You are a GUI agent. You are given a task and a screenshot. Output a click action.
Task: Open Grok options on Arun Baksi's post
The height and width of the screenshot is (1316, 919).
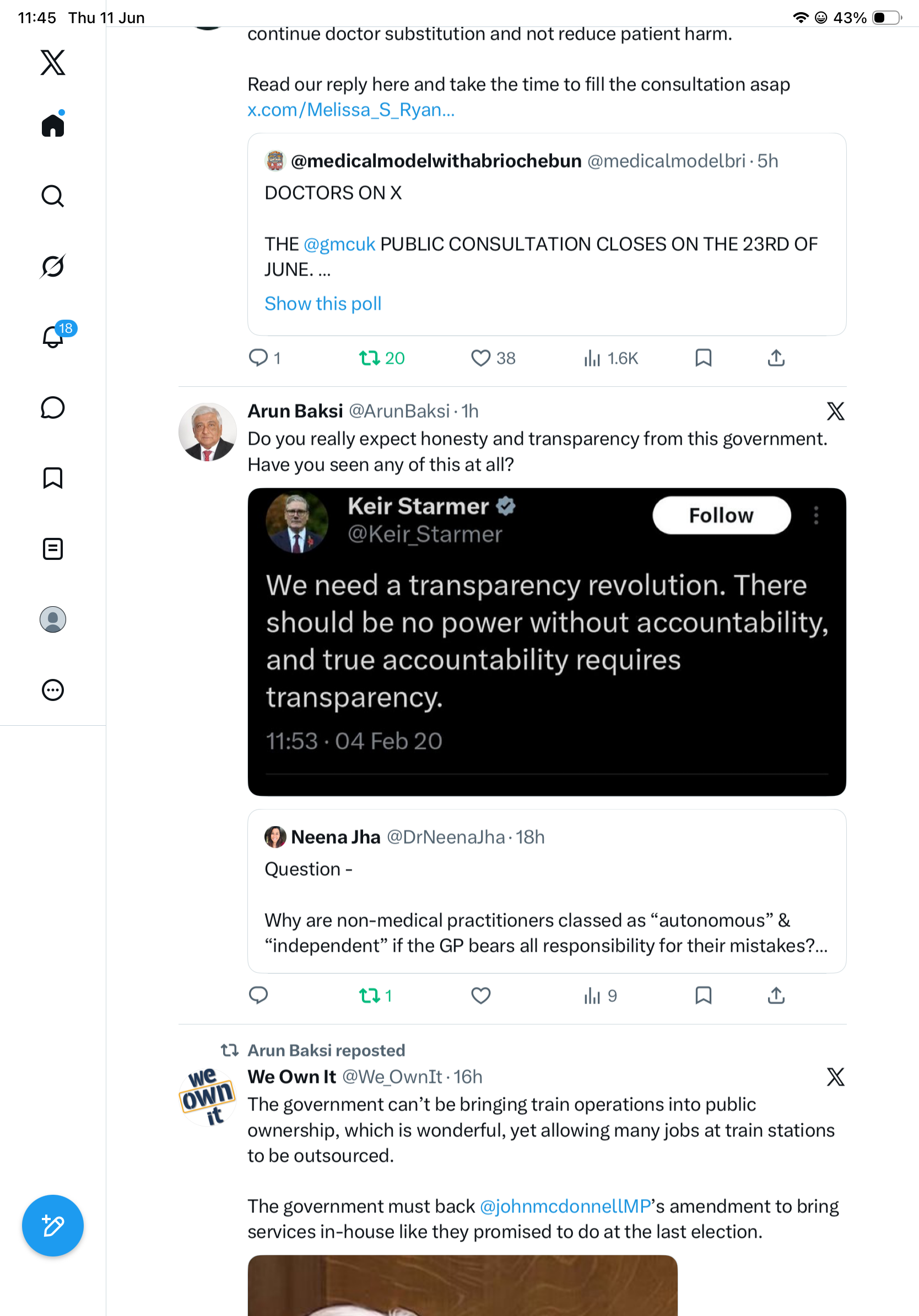(835, 411)
